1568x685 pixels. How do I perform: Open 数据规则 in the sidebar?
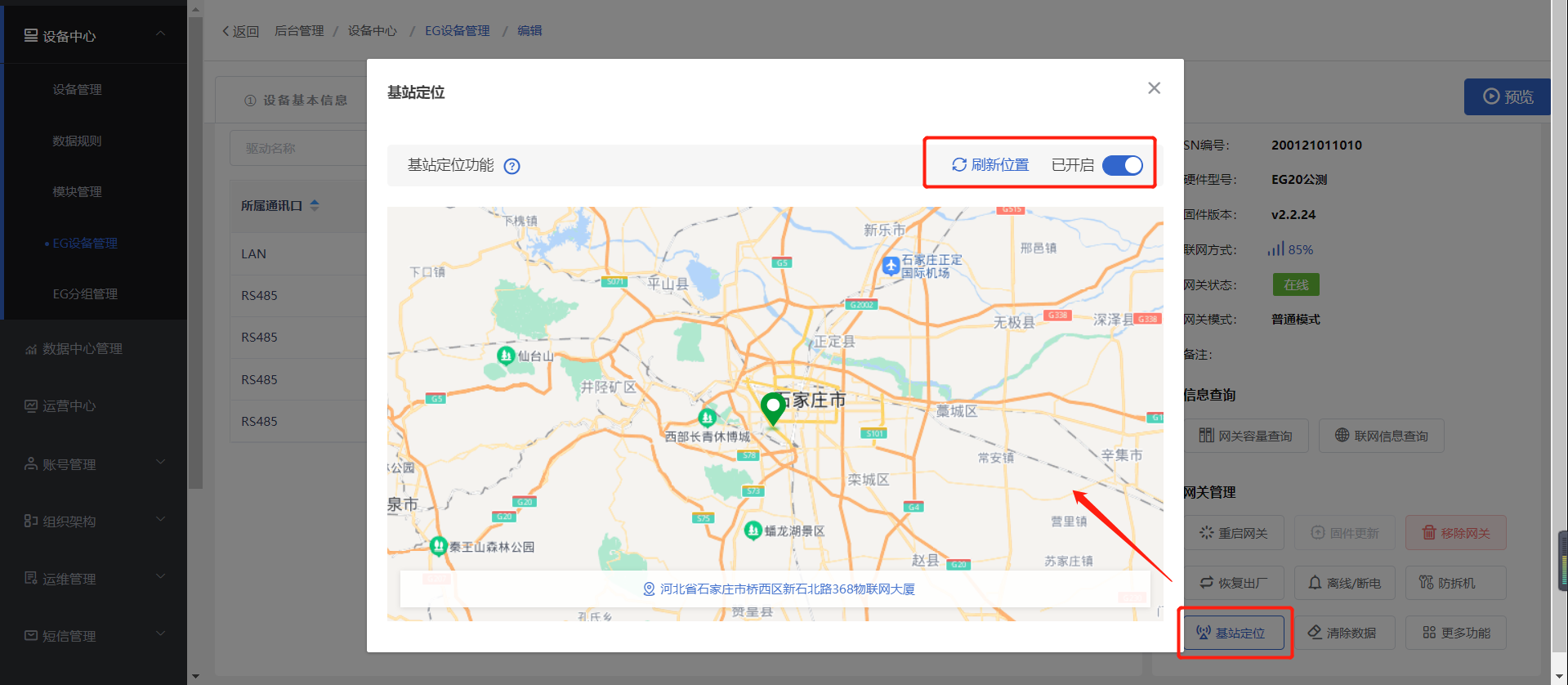tap(77, 141)
